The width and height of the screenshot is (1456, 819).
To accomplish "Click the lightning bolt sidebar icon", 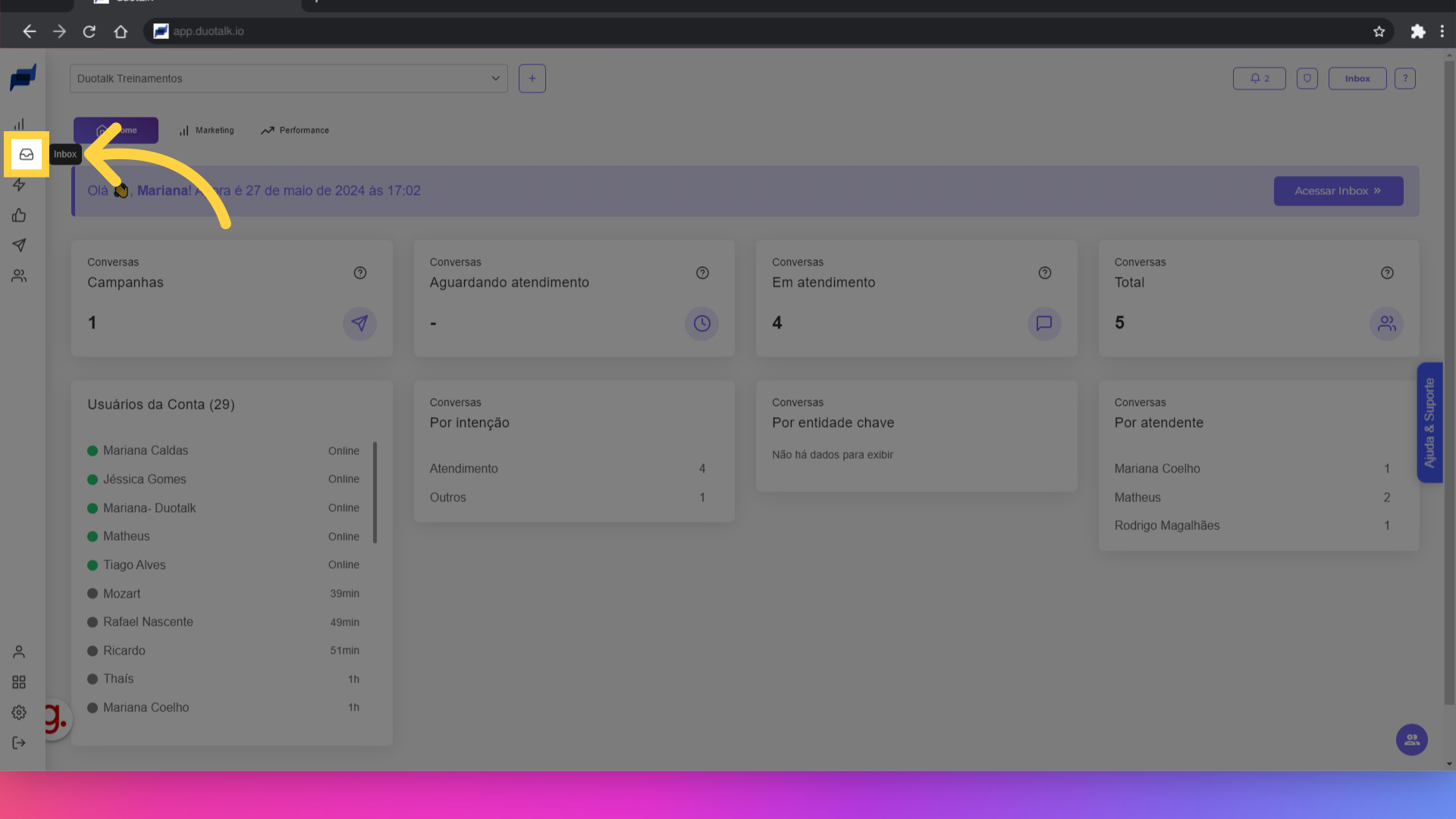I will click(x=19, y=185).
